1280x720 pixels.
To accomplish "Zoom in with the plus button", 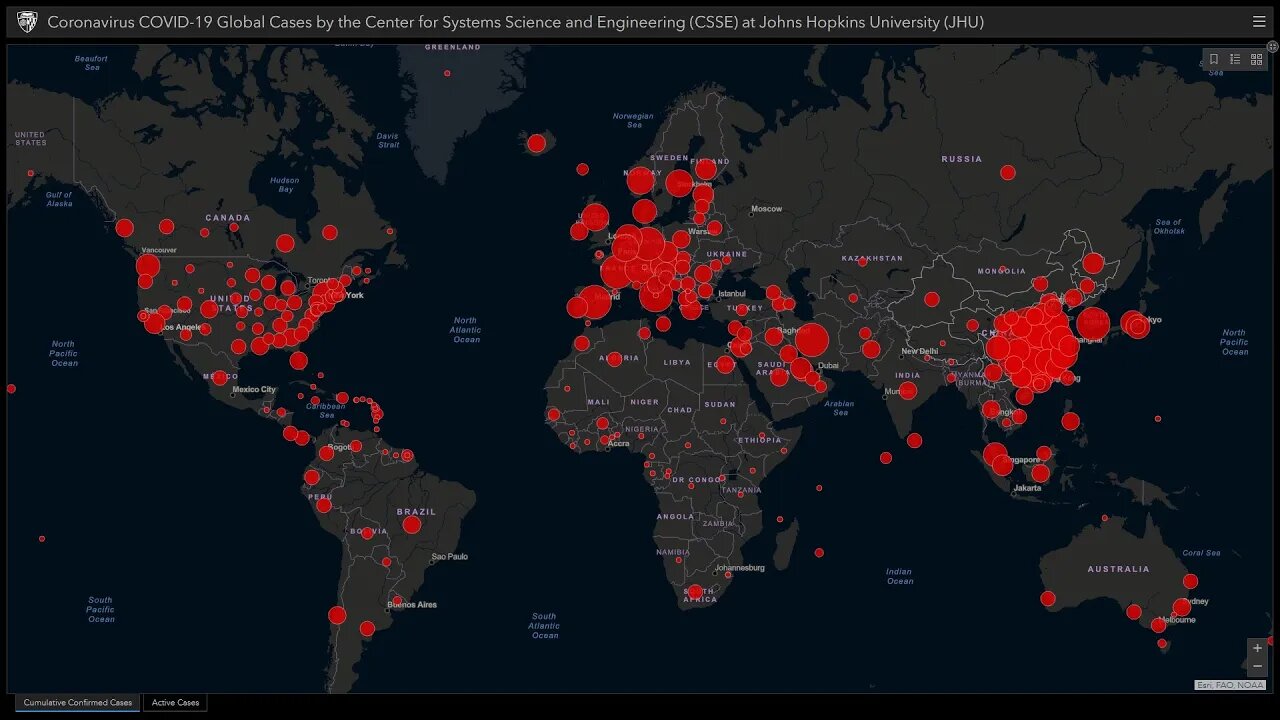I will [1257, 648].
